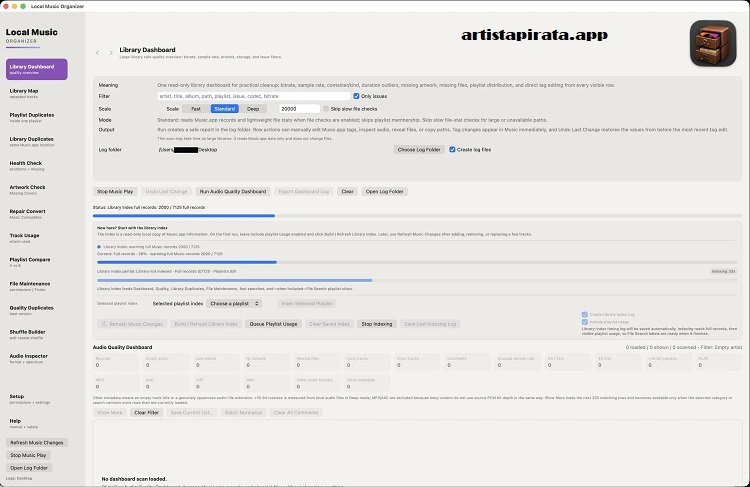750x487 pixels.
Task: Open Help in the sidebar
Action: 37,423
